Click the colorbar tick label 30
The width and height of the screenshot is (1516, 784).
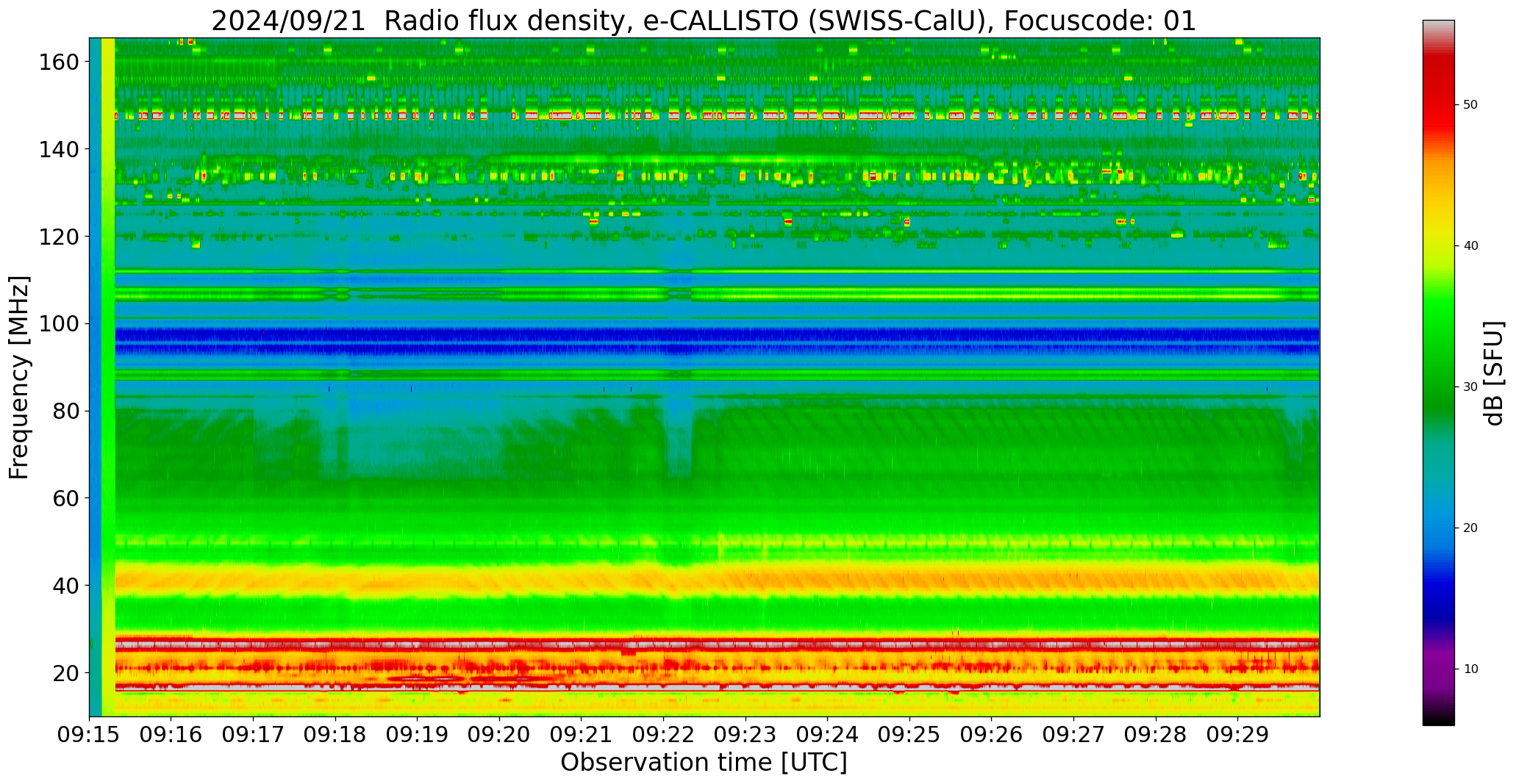[1470, 386]
